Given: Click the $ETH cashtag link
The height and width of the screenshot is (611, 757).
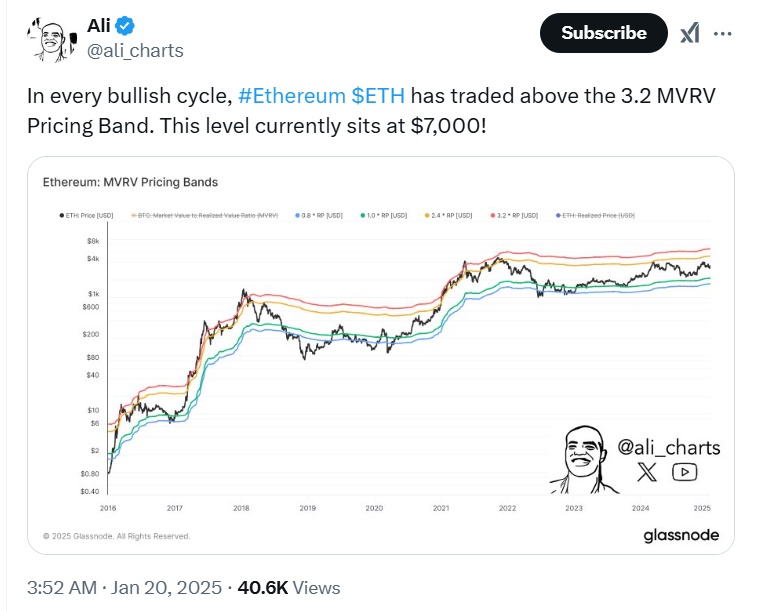Looking at the screenshot, I should tap(377, 97).
